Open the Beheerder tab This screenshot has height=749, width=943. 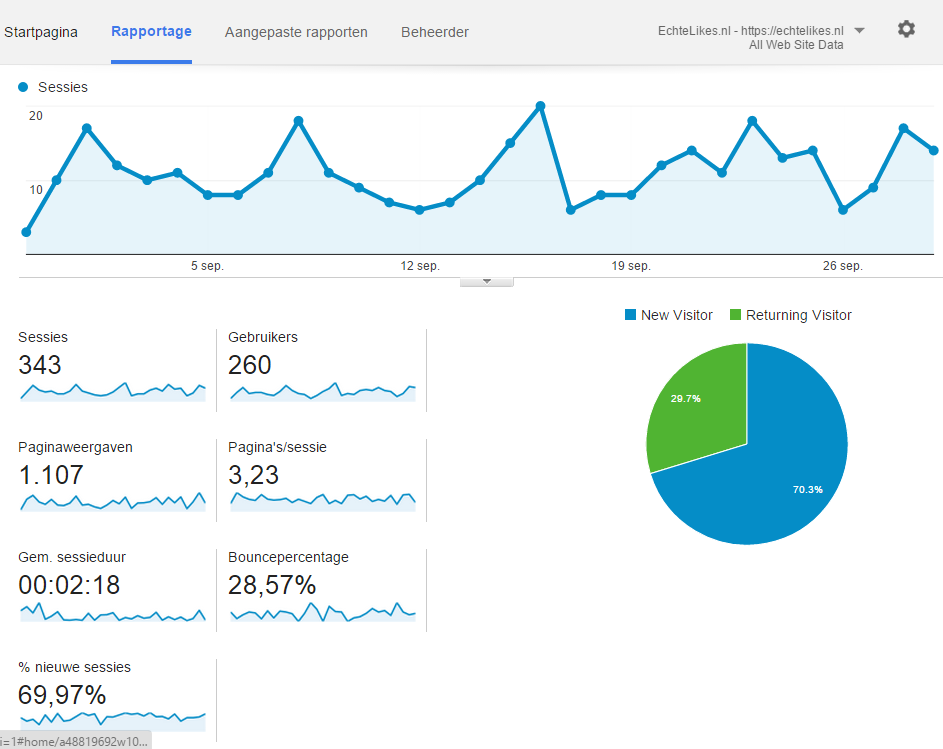pos(435,32)
